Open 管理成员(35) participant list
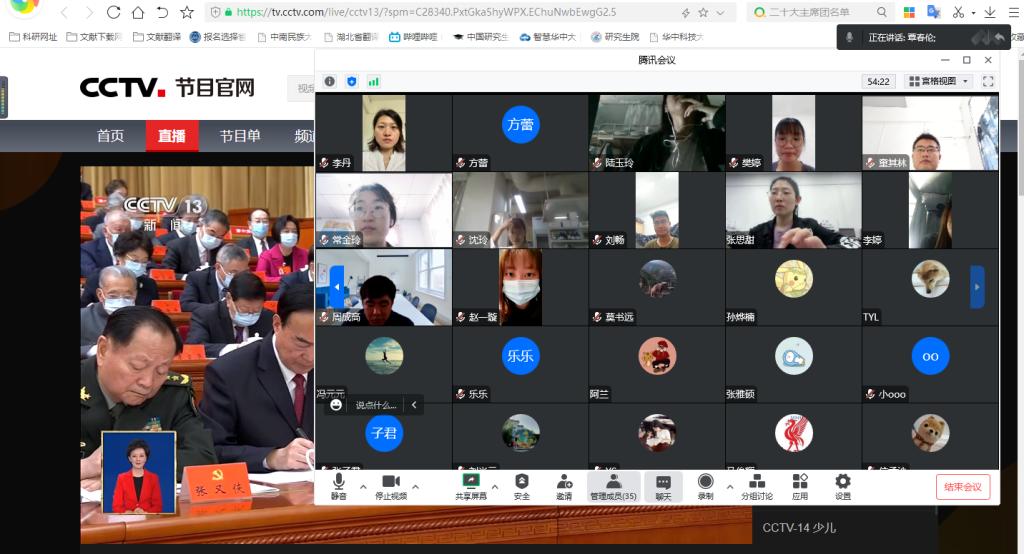The height and width of the screenshot is (554, 1024). 613,486
